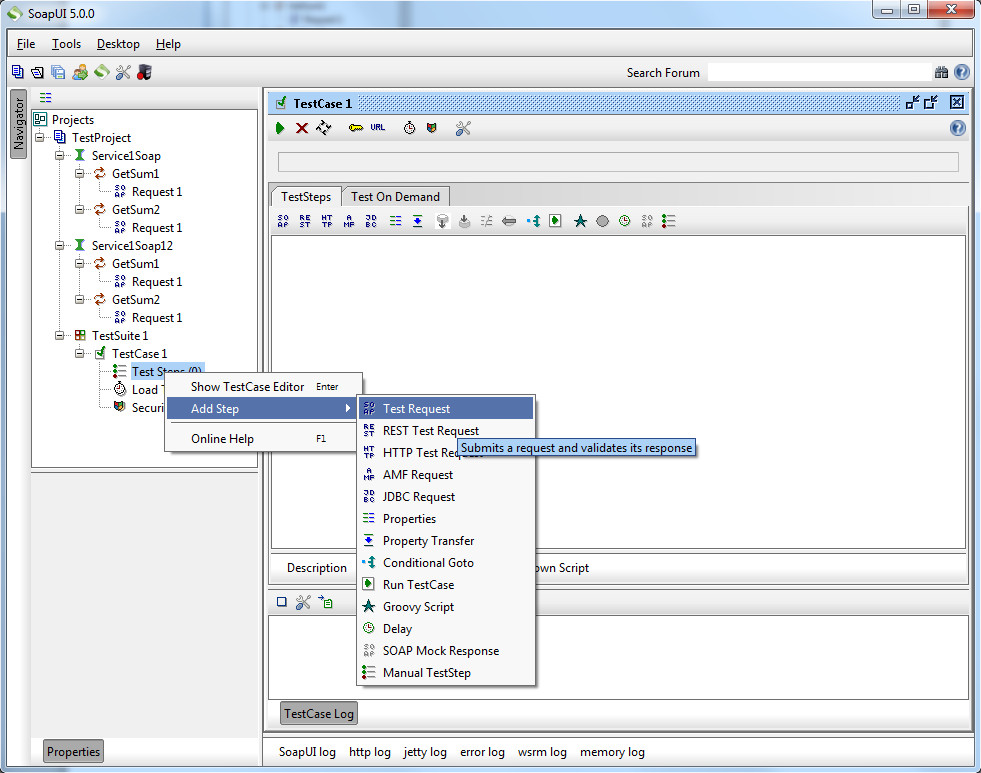
Task: Toggle the Proxy icon in main toolbar
Action: pos(145,73)
